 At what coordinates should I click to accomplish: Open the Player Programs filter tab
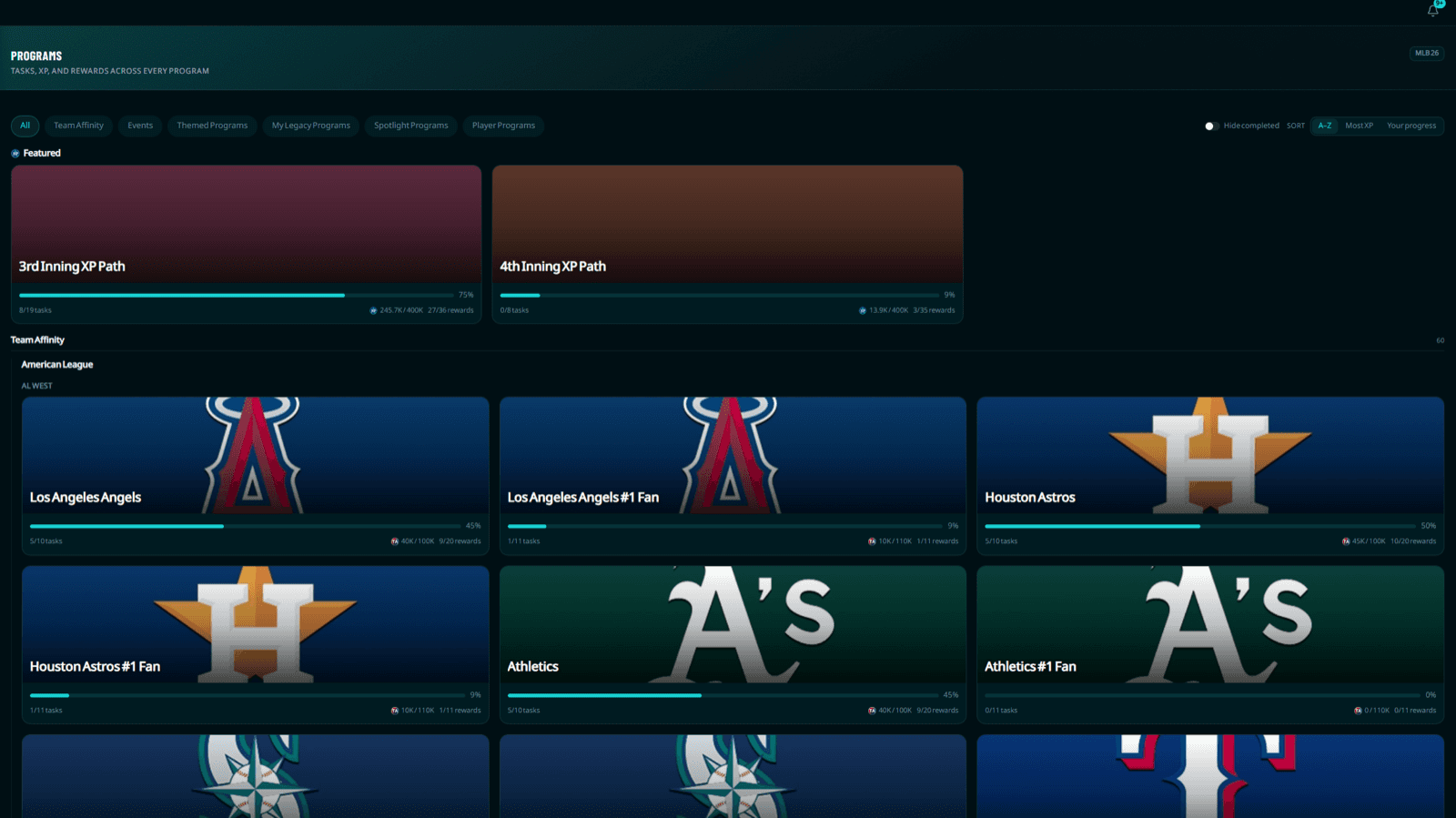pyautogui.click(x=503, y=126)
